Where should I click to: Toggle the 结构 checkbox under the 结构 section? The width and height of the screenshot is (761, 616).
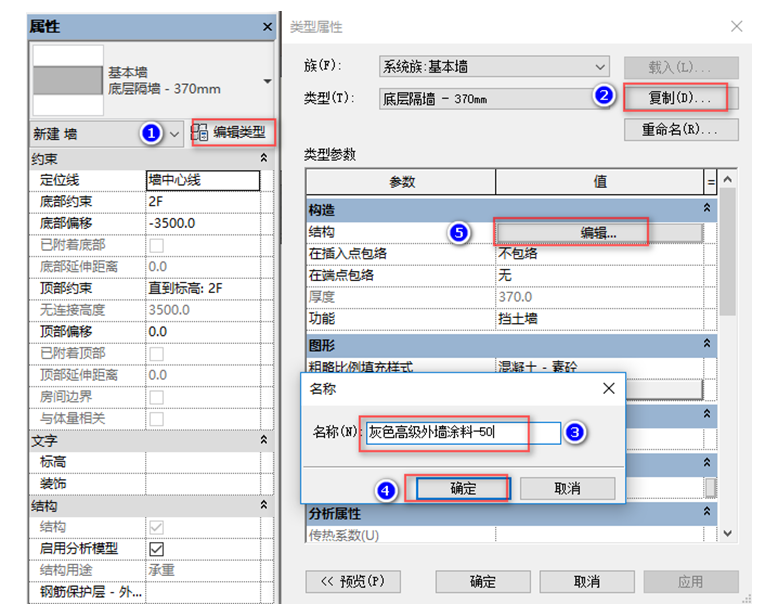pyautogui.click(x=156, y=527)
